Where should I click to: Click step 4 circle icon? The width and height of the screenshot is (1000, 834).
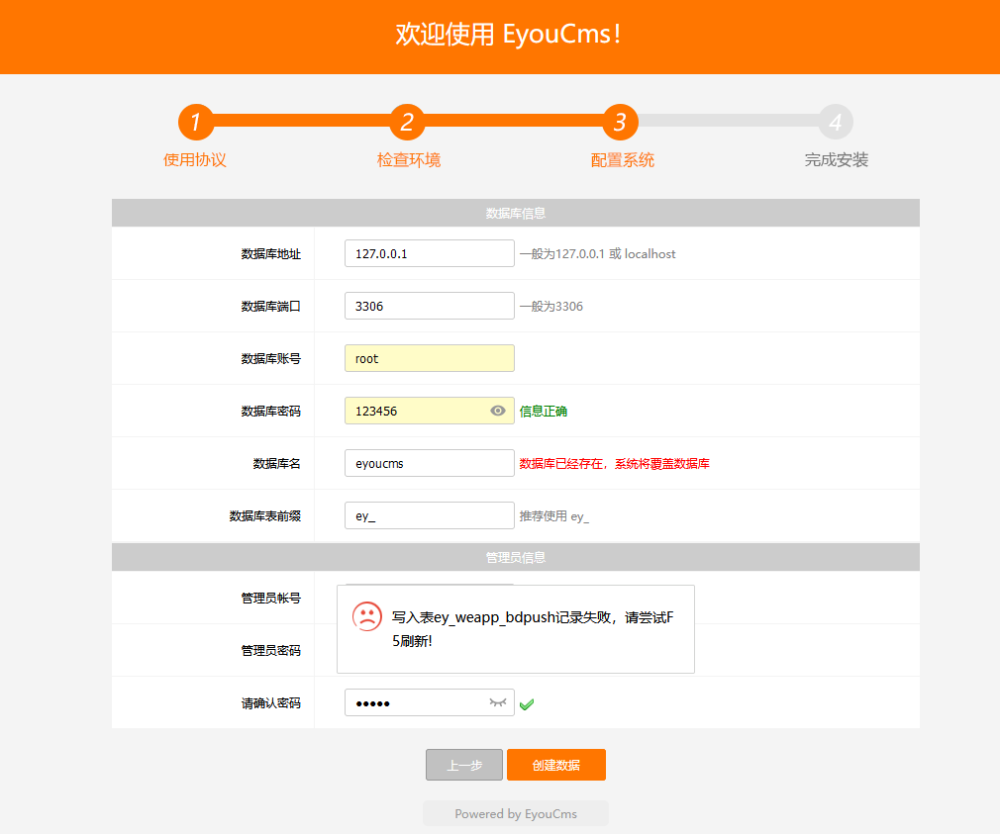(x=835, y=122)
